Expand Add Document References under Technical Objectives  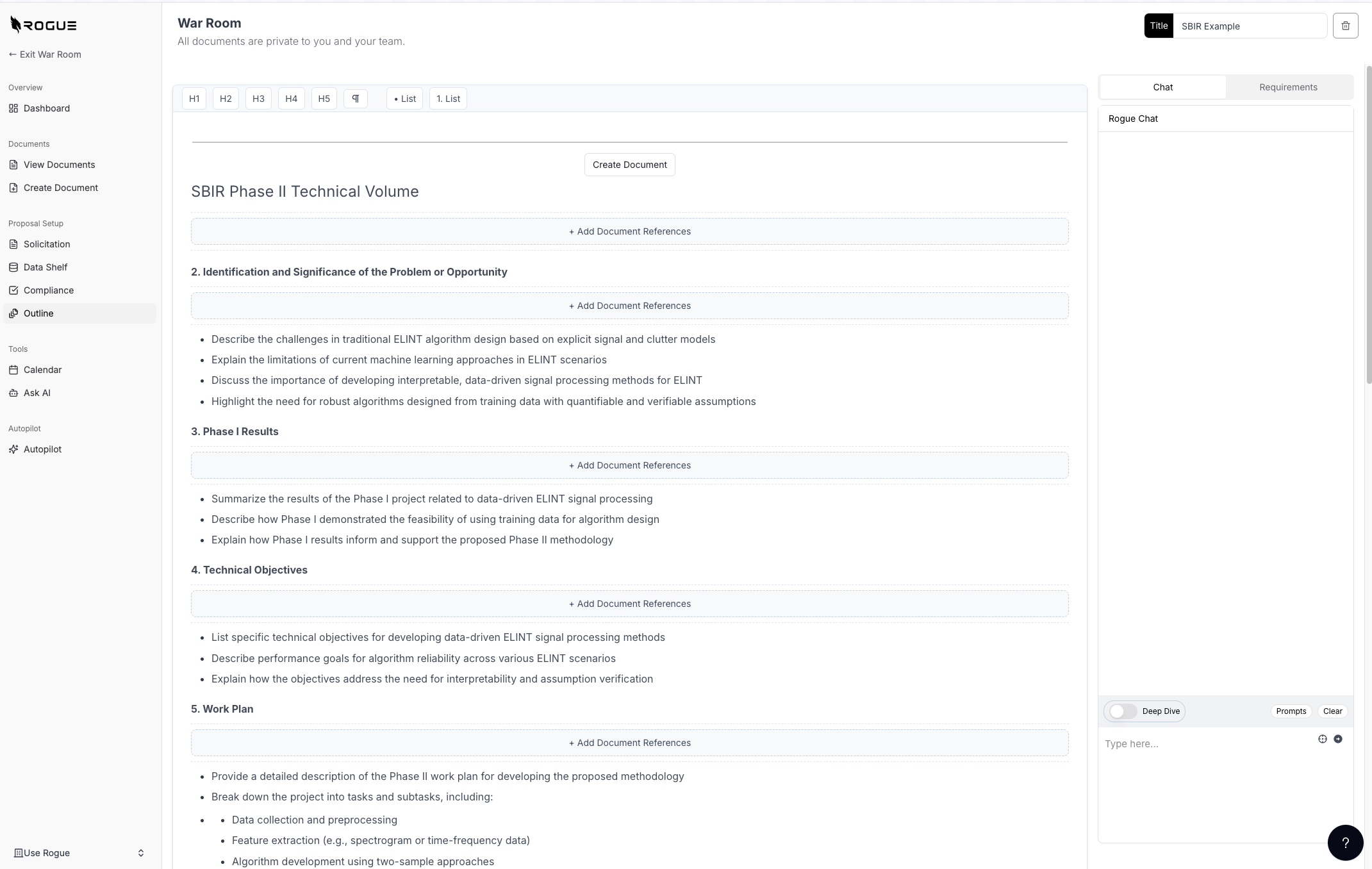(x=629, y=604)
